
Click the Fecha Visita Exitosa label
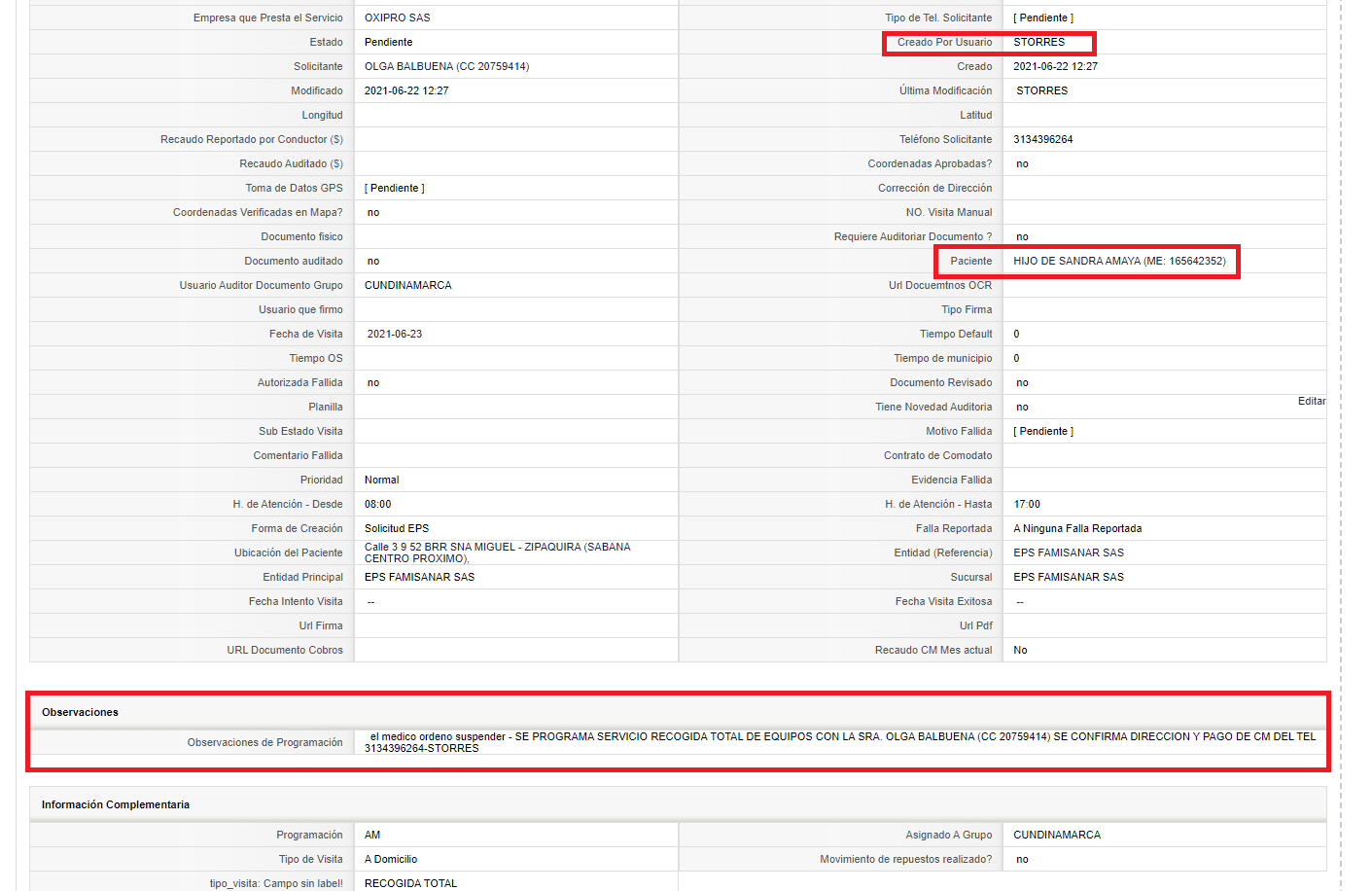(x=944, y=601)
